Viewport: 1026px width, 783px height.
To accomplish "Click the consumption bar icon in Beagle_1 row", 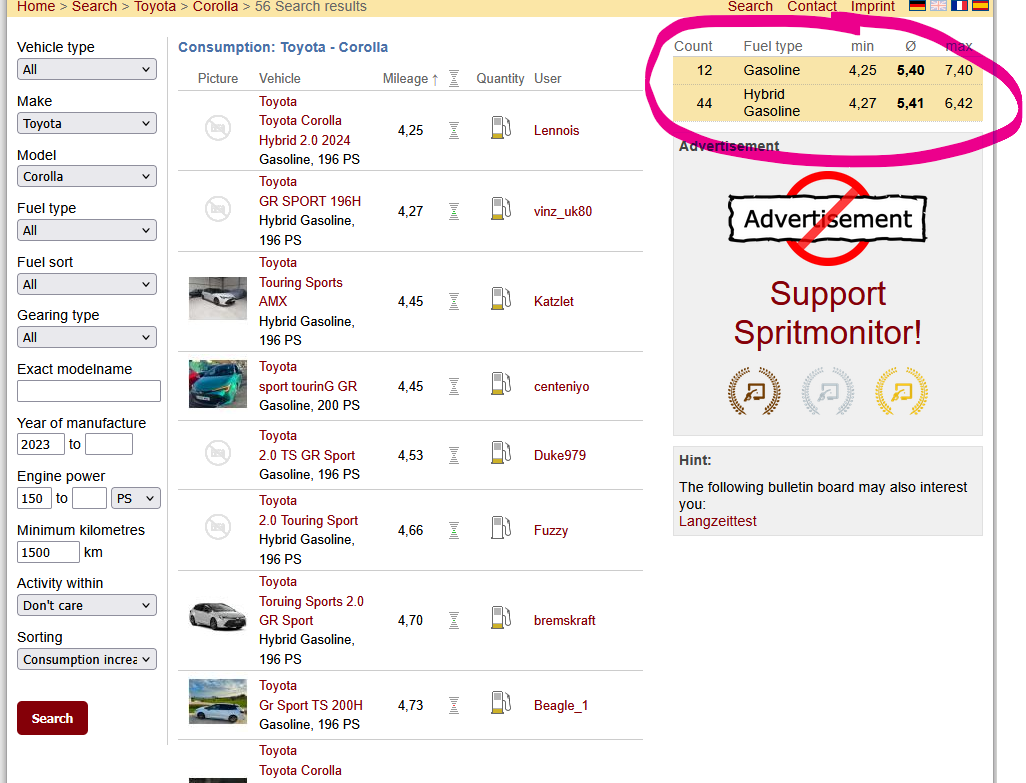I will pyautogui.click(x=454, y=705).
